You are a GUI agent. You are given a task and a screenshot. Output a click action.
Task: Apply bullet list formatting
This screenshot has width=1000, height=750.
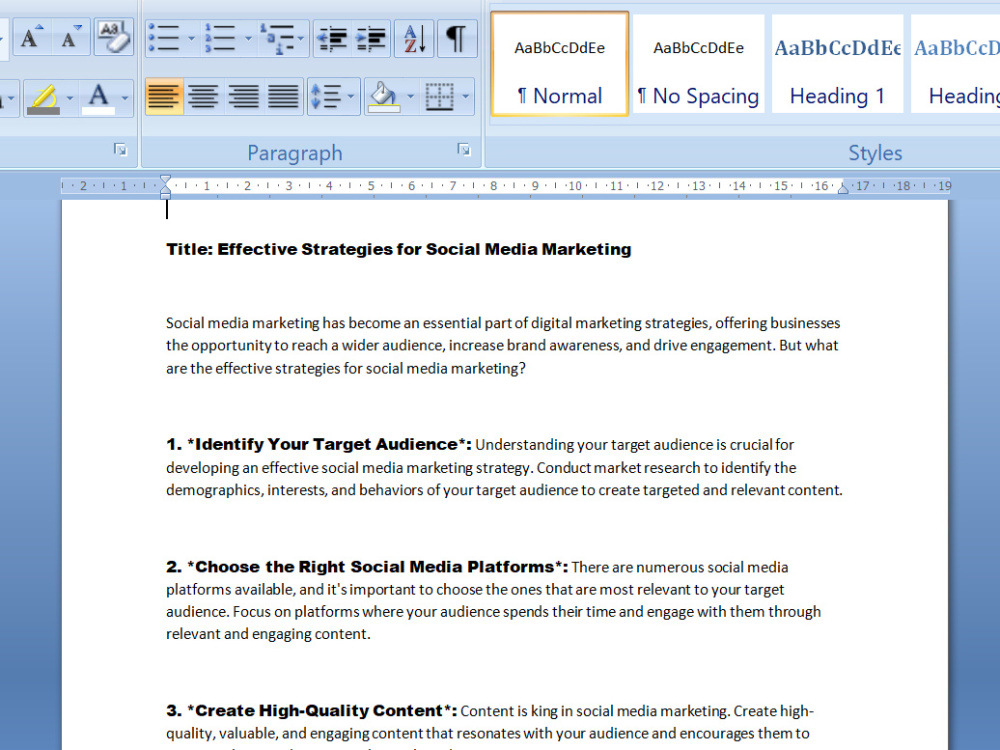pyautogui.click(x=164, y=39)
